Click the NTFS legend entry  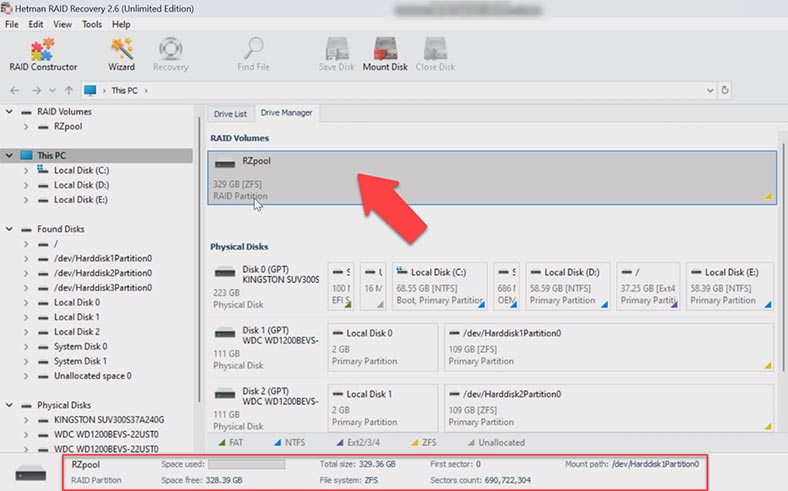[x=289, y=443]
